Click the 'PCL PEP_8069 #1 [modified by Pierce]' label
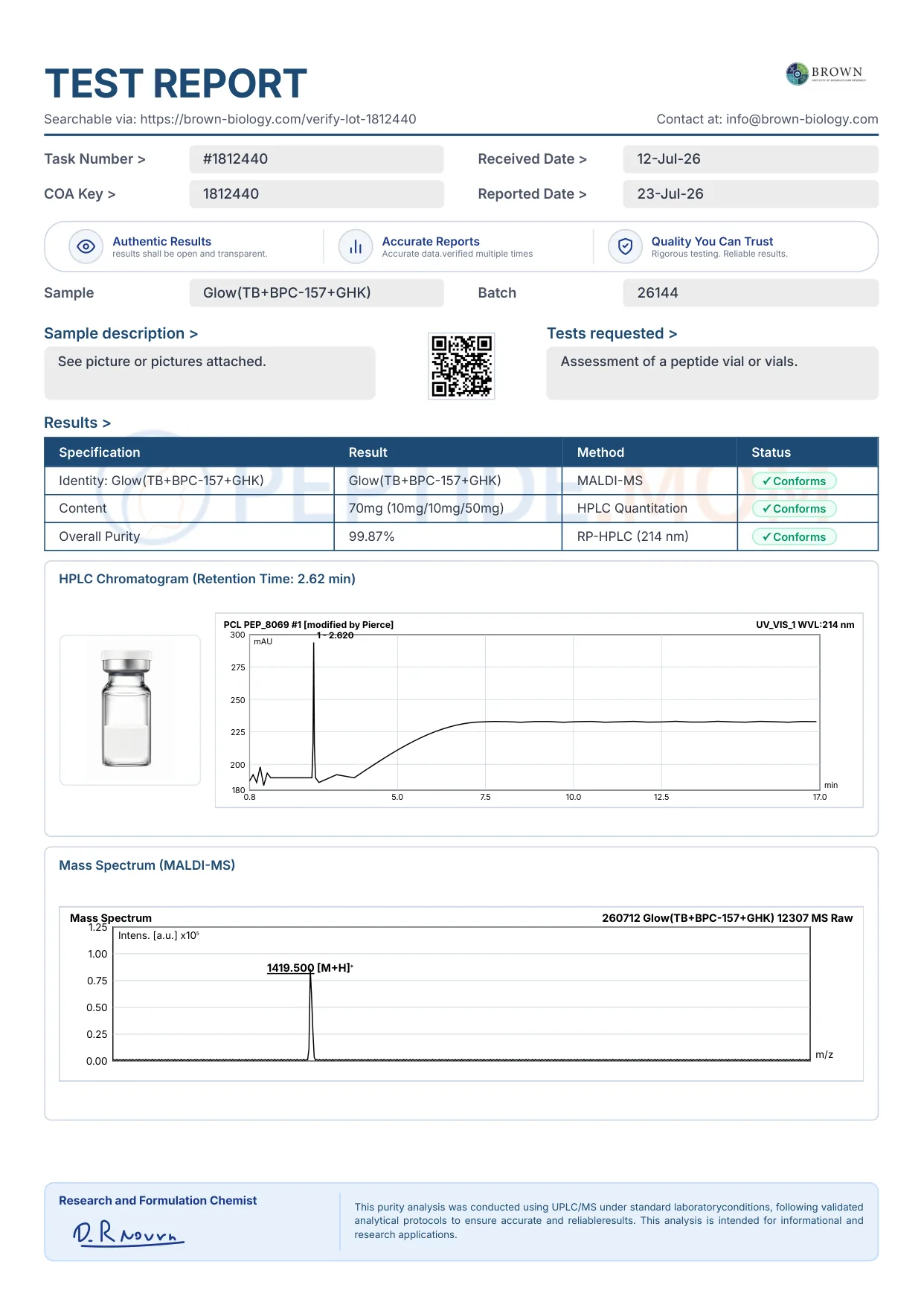Image resolution: width=924 pixels, height=1305 pixels. [x=308, y=625]
